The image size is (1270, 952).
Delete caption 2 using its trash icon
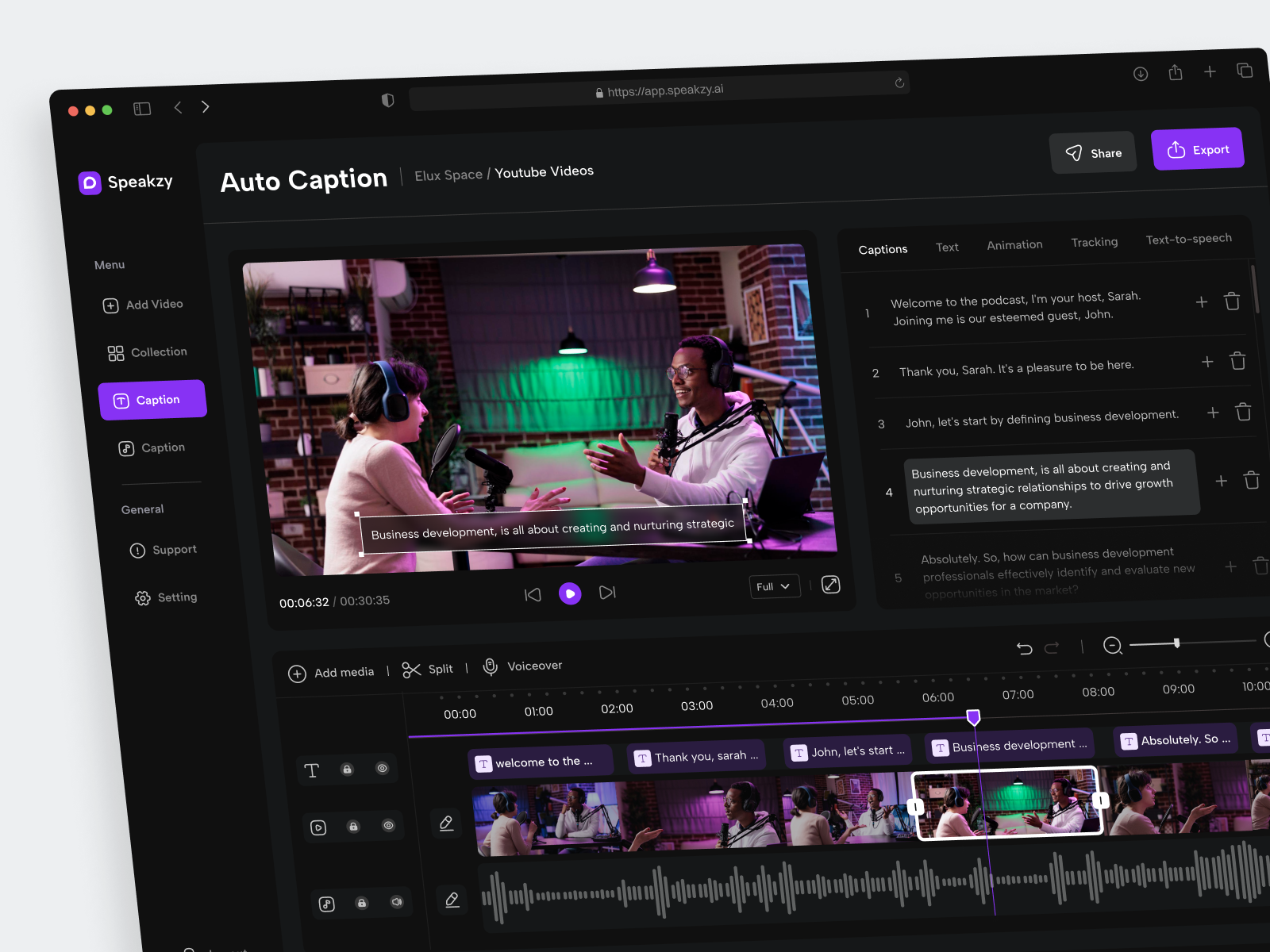point(1238,361)
